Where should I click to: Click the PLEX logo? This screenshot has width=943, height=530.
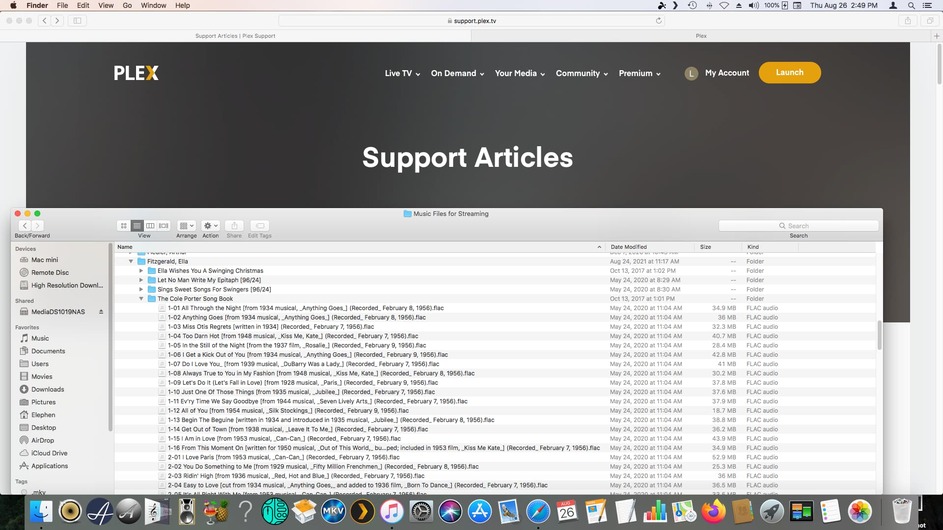pyautogui.click(x=136, y=73)
